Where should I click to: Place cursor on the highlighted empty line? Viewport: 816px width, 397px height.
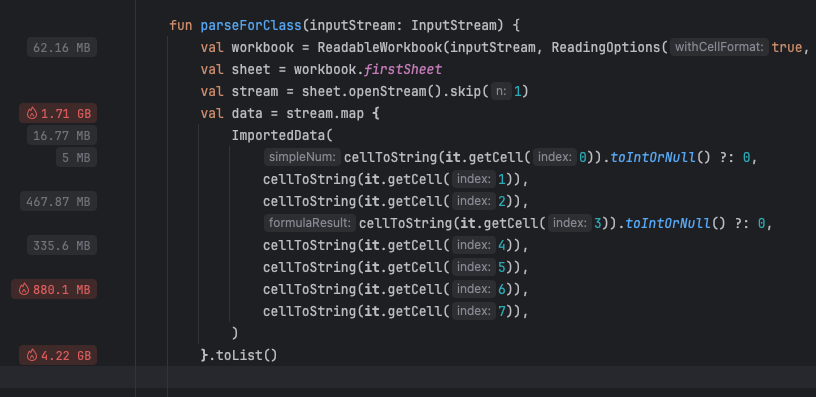tap(408, 377)
